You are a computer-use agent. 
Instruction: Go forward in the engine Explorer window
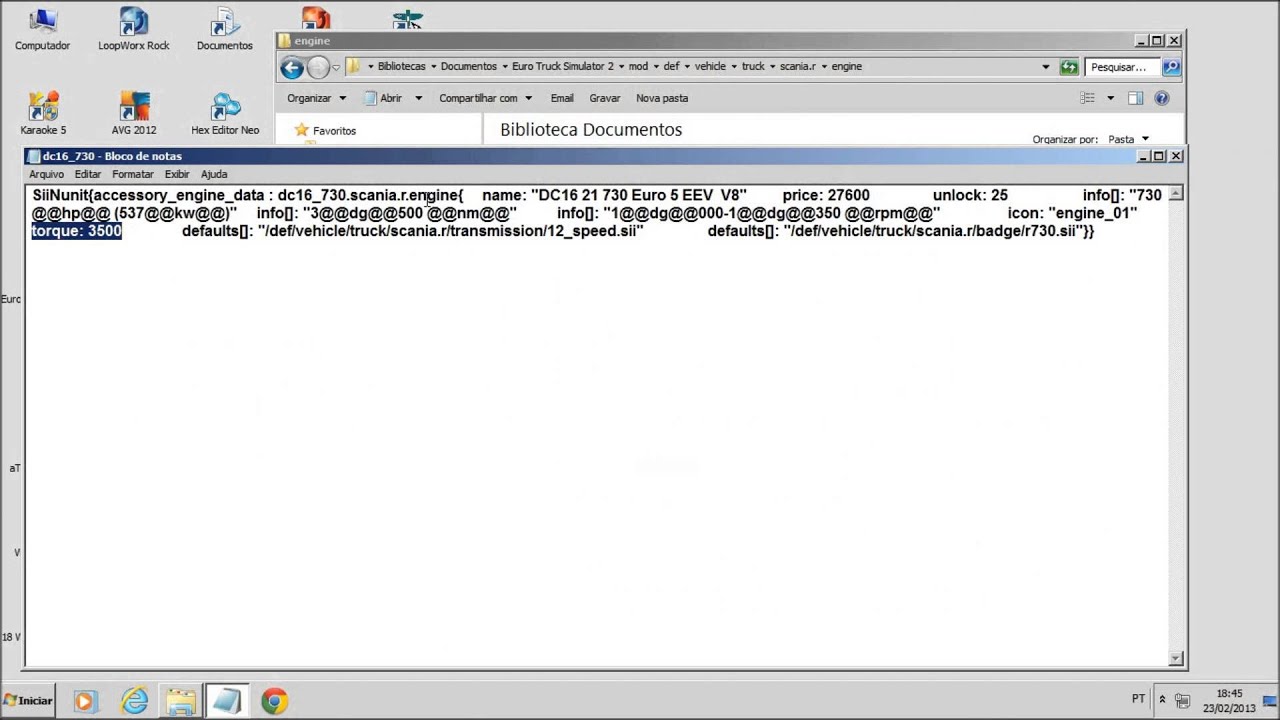[318, 67]
